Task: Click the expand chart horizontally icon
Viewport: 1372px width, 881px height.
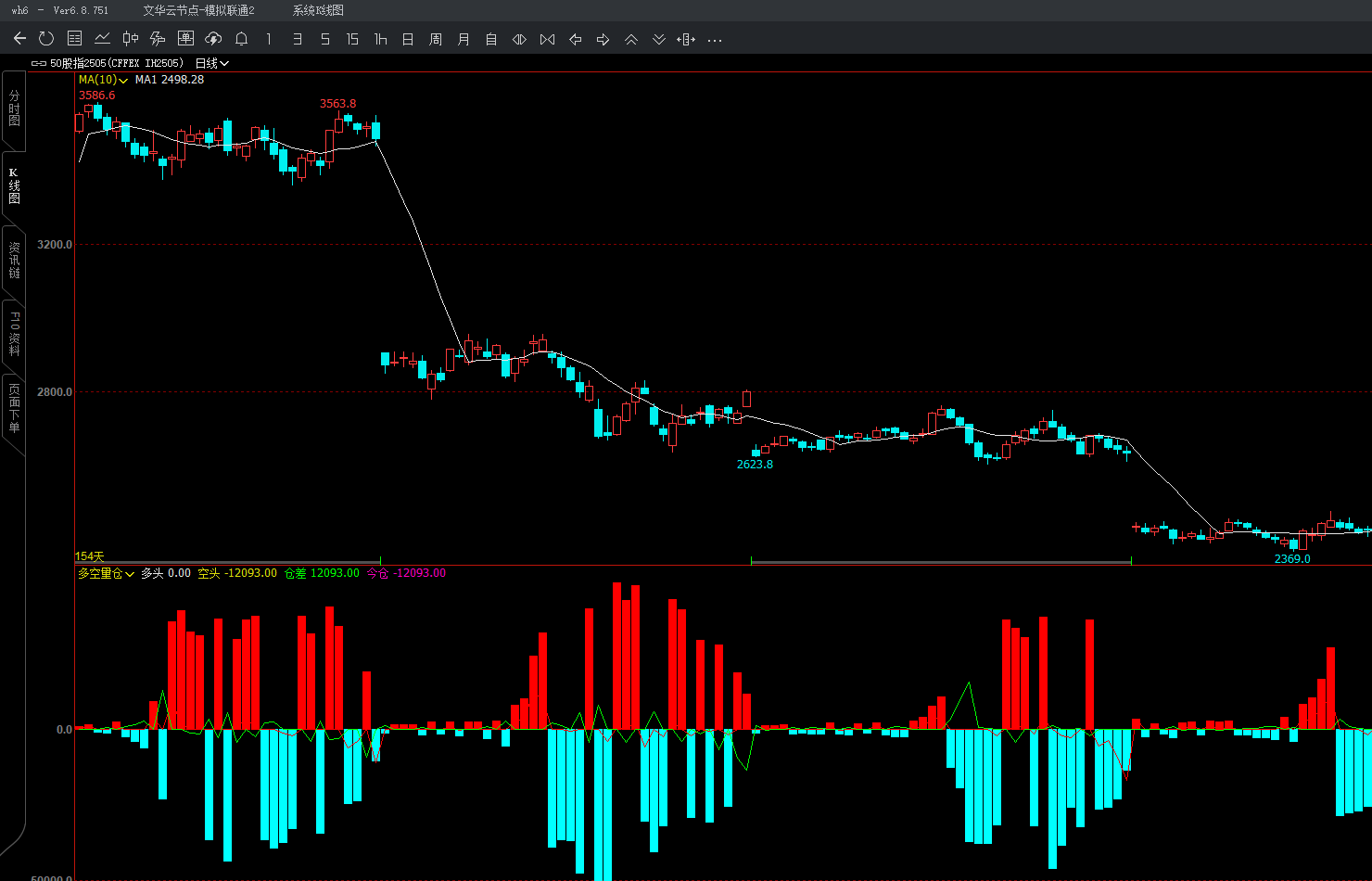Action: [519, 39]
